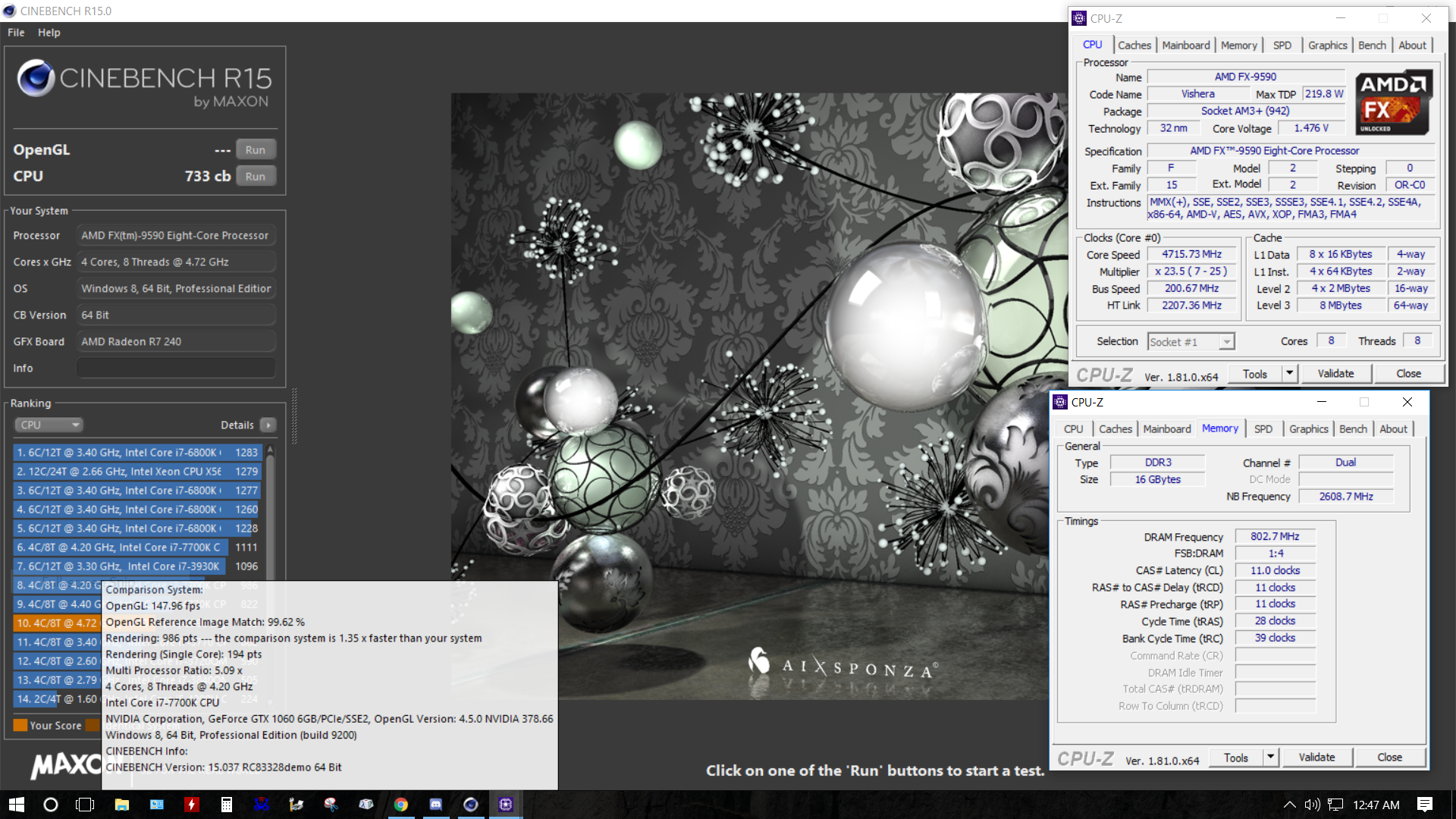
Task: Click Close button in top CPU-Z
Action: point(1408,374)
